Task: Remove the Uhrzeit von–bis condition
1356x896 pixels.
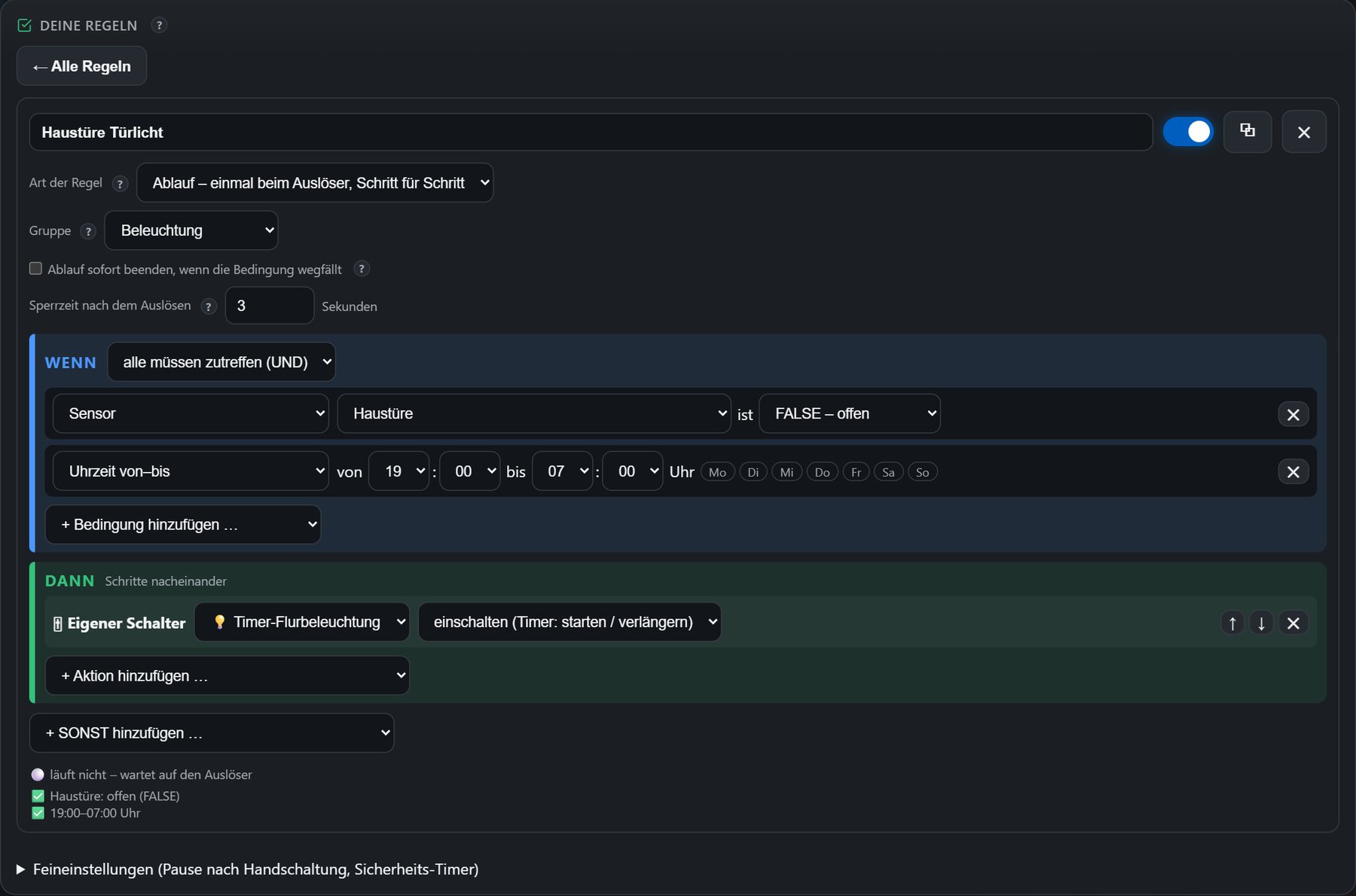Action: click(1293, 471)
